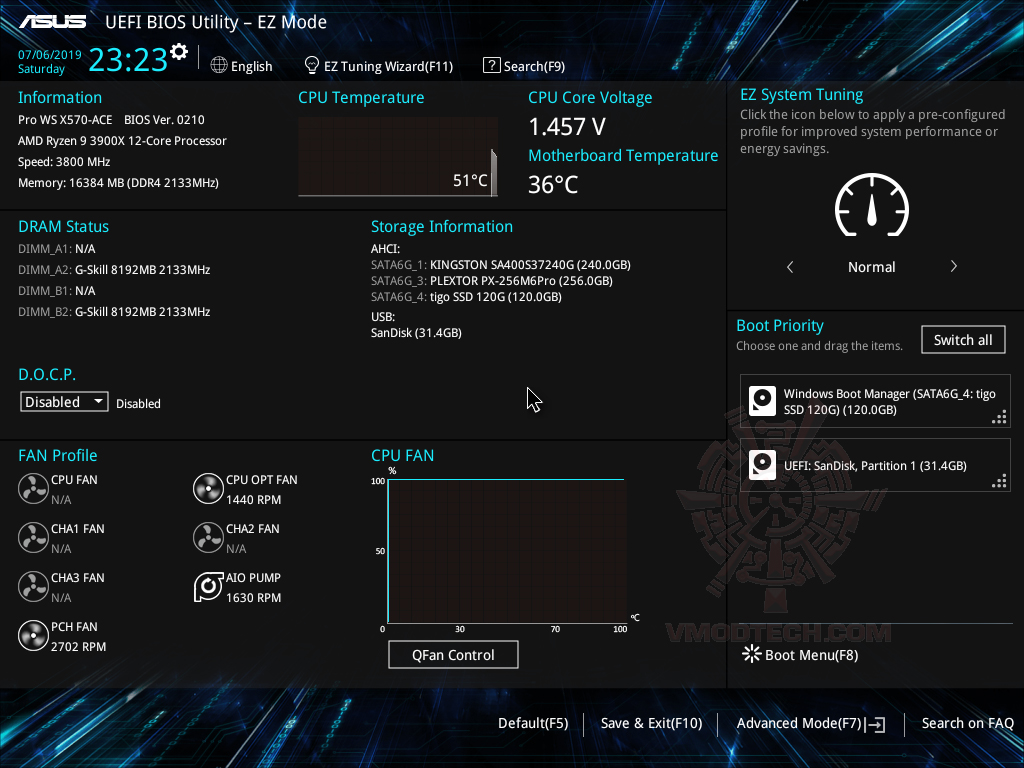Open the AIO PUMP fan settings
Viewport: 1024px width, 768px height.
208,587
